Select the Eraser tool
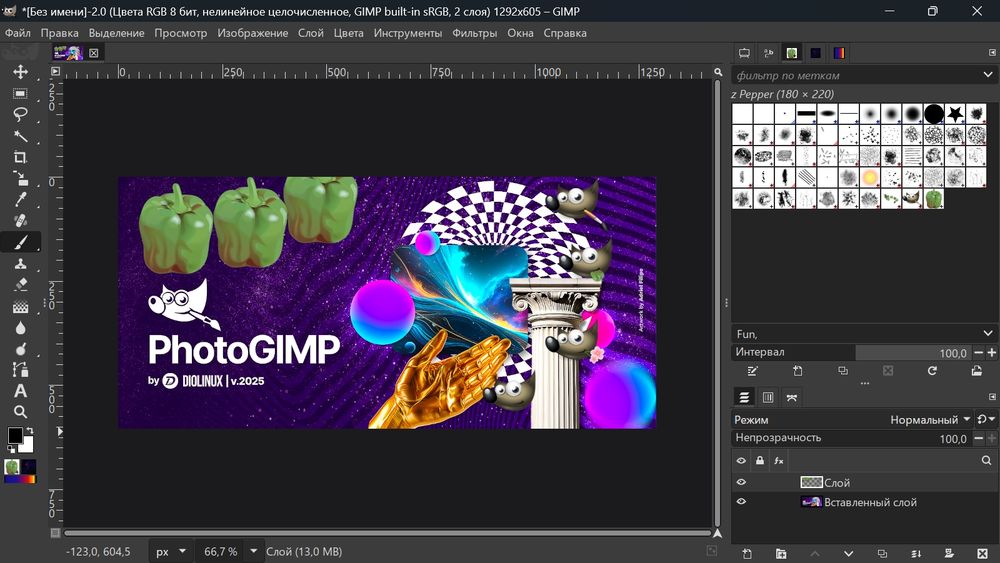Screen dimensions: 1000x563 point(20,284)
